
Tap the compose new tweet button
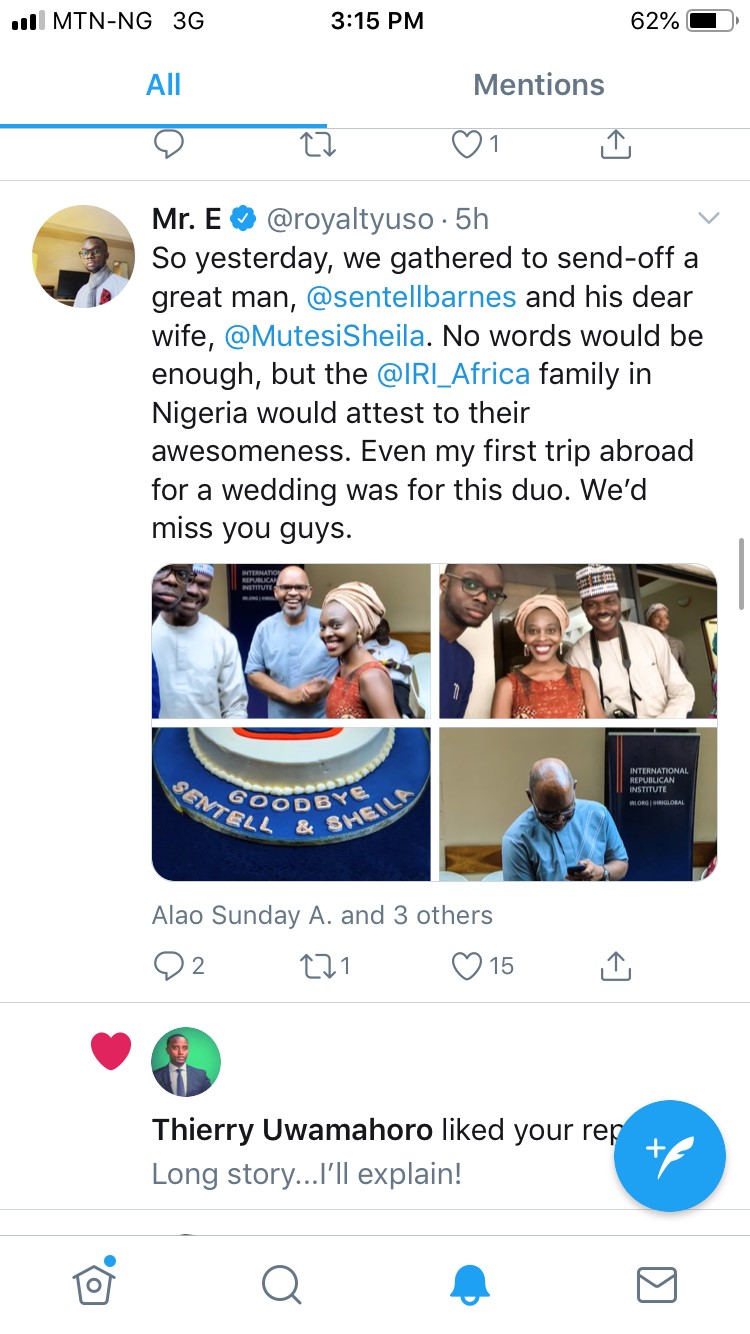coord(669,1156)
